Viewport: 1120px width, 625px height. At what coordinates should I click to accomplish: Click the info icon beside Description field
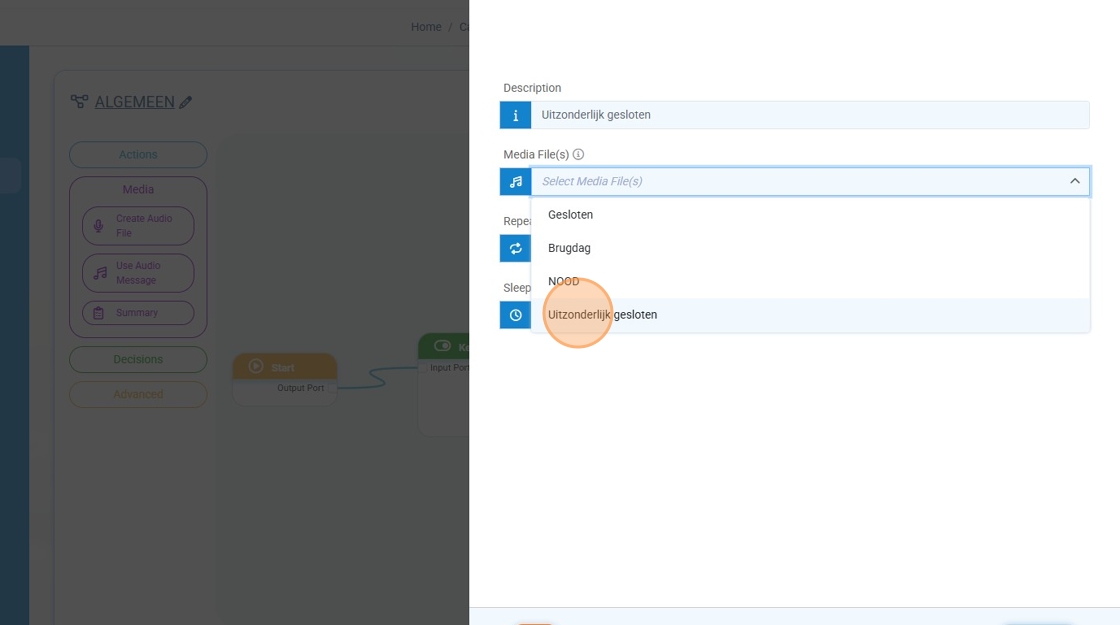coord(515,115)
